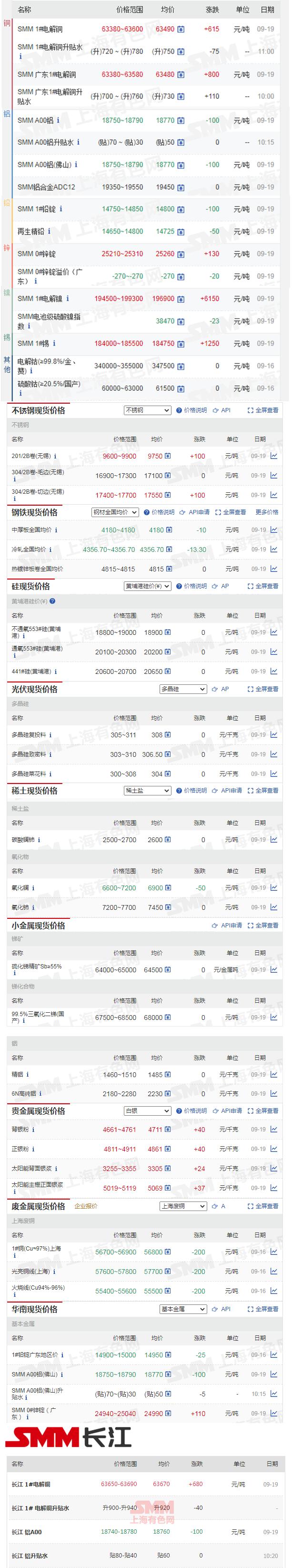Open calendar icon beside SMM 1#电解铜 average 63490
Image resolution: width=292 pixels, height=1568 pixels.
tap(181, 29)
